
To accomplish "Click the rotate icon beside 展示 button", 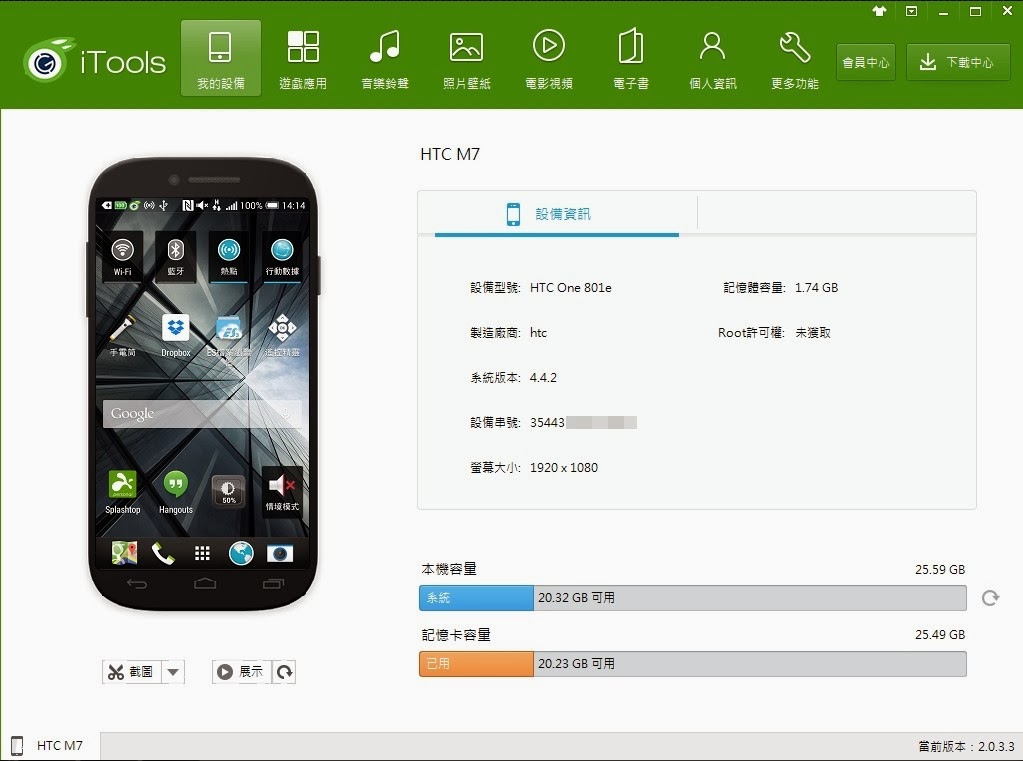I will tap(283, 671).
